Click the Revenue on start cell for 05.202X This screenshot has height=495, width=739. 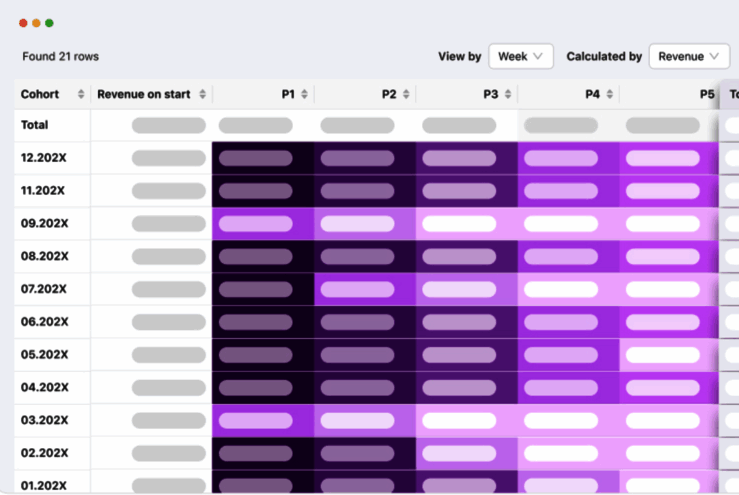168,355
